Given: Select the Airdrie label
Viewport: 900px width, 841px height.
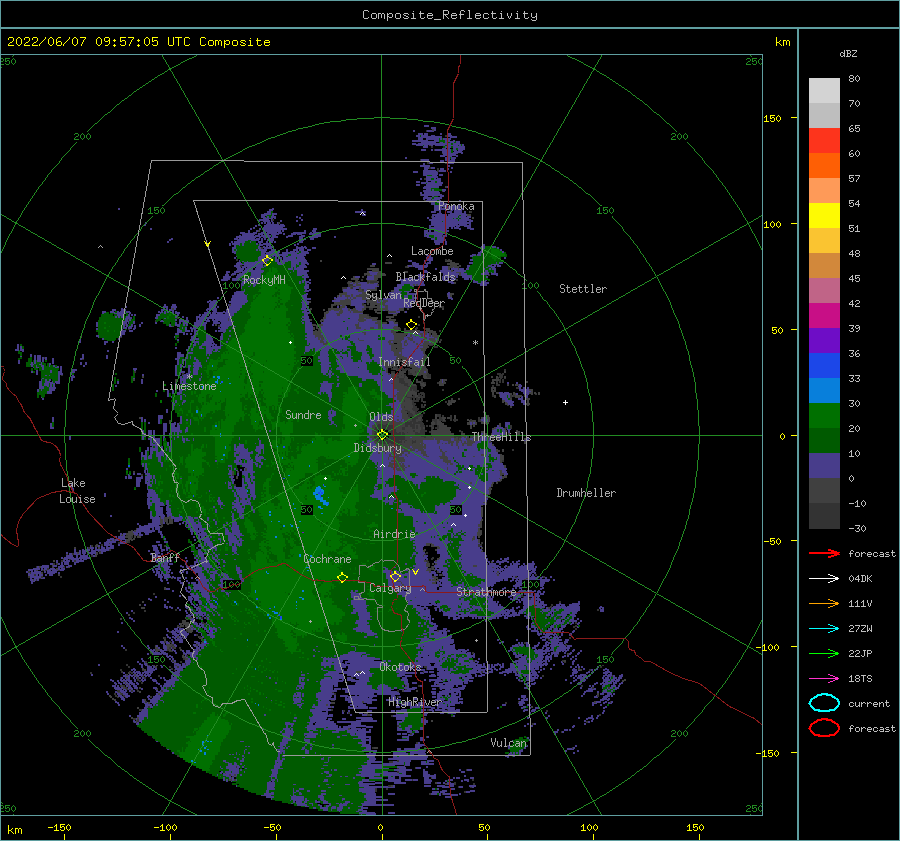Looking at the screenshot, I should click(x=394, y=534).
